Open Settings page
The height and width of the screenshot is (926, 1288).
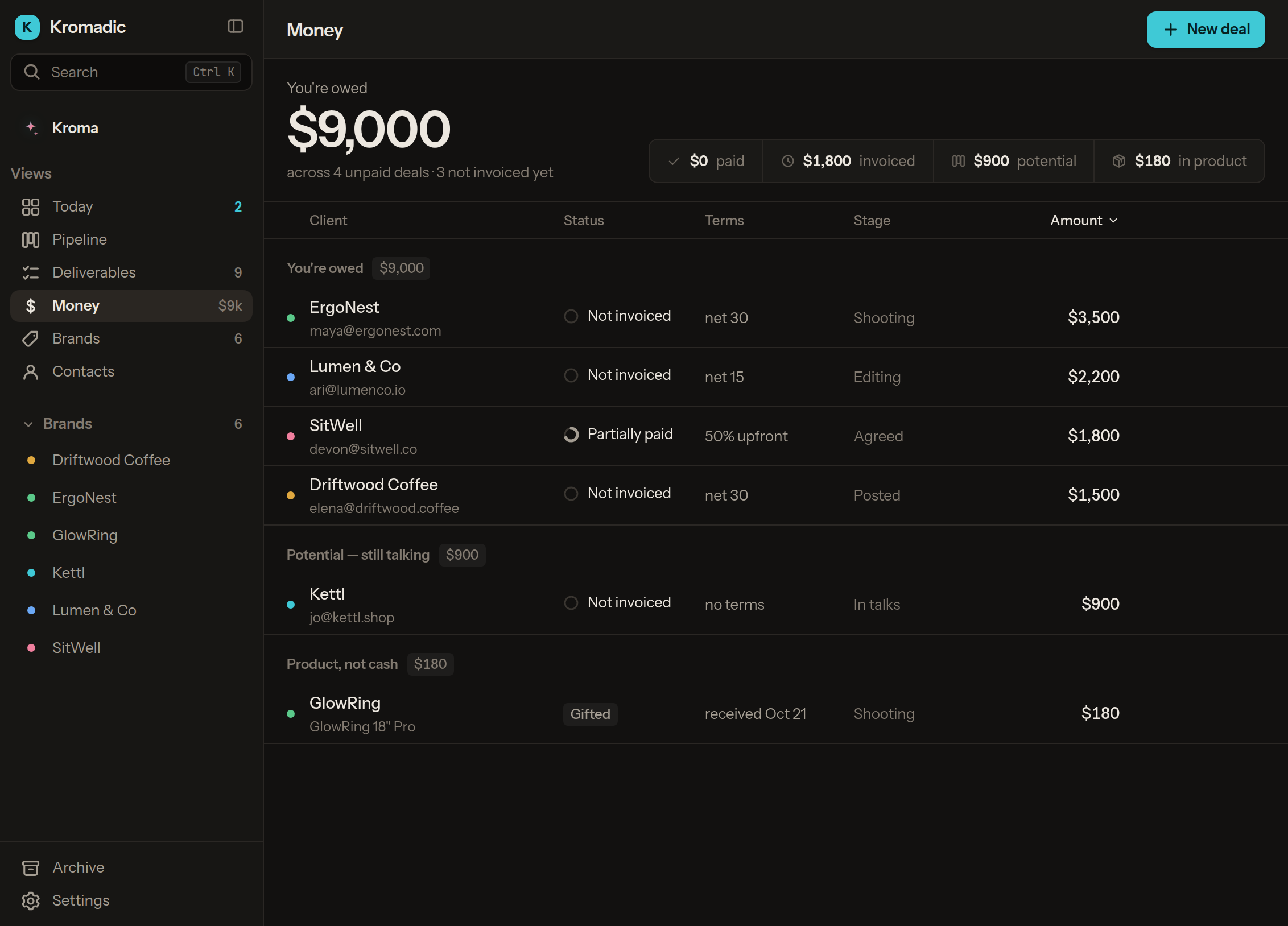(x=131, y=900)
